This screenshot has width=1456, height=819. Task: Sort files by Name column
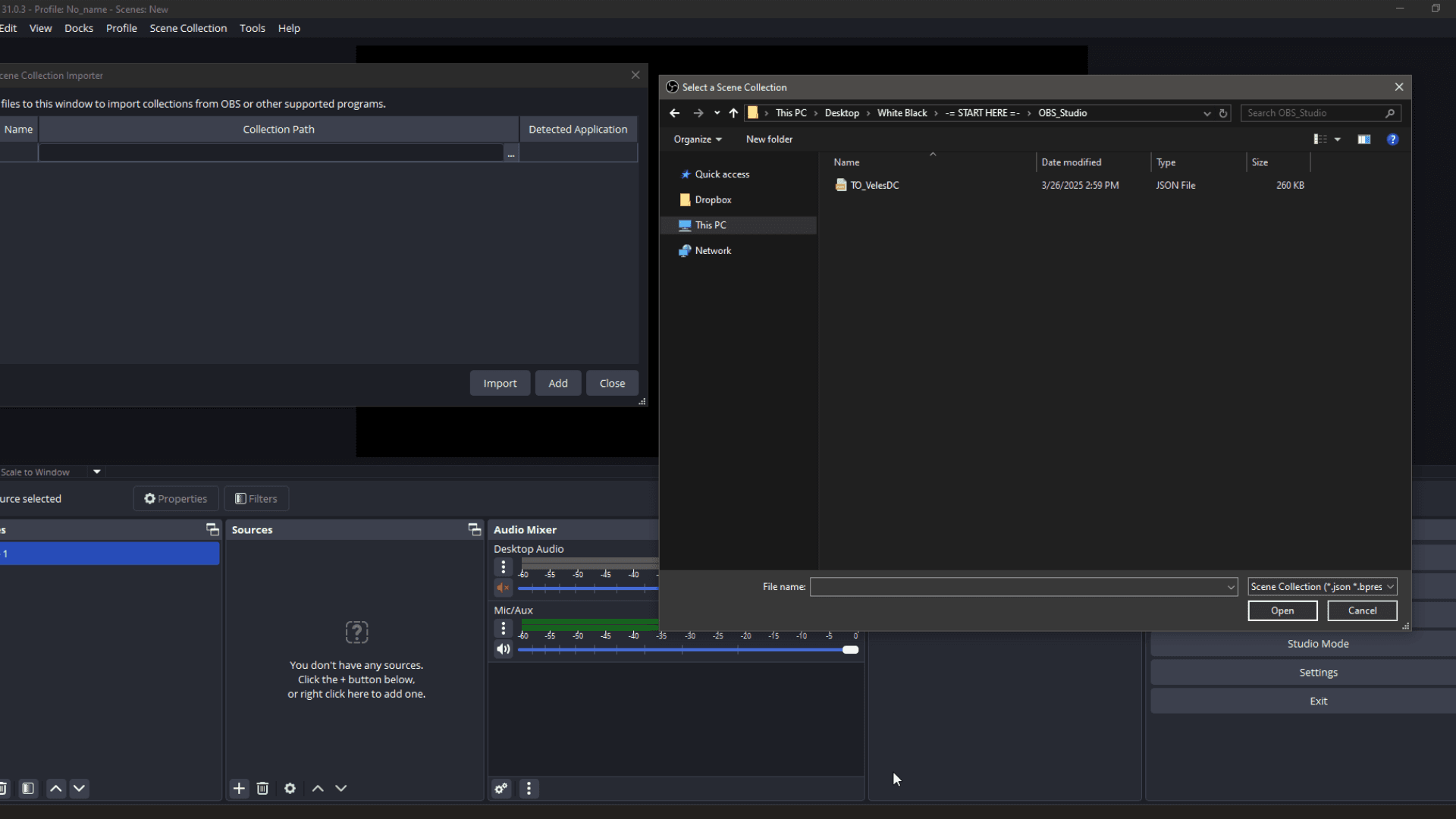point(932,162)
